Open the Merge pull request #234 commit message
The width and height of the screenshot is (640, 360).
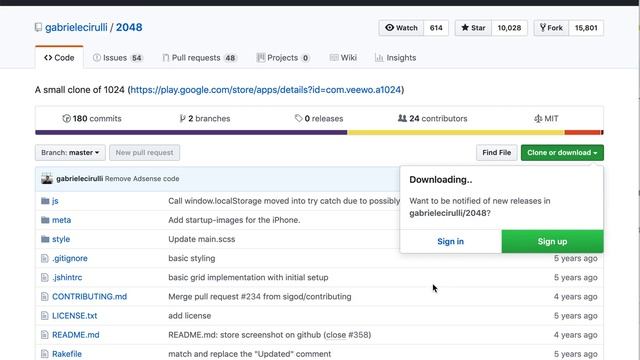click(260, 297)
